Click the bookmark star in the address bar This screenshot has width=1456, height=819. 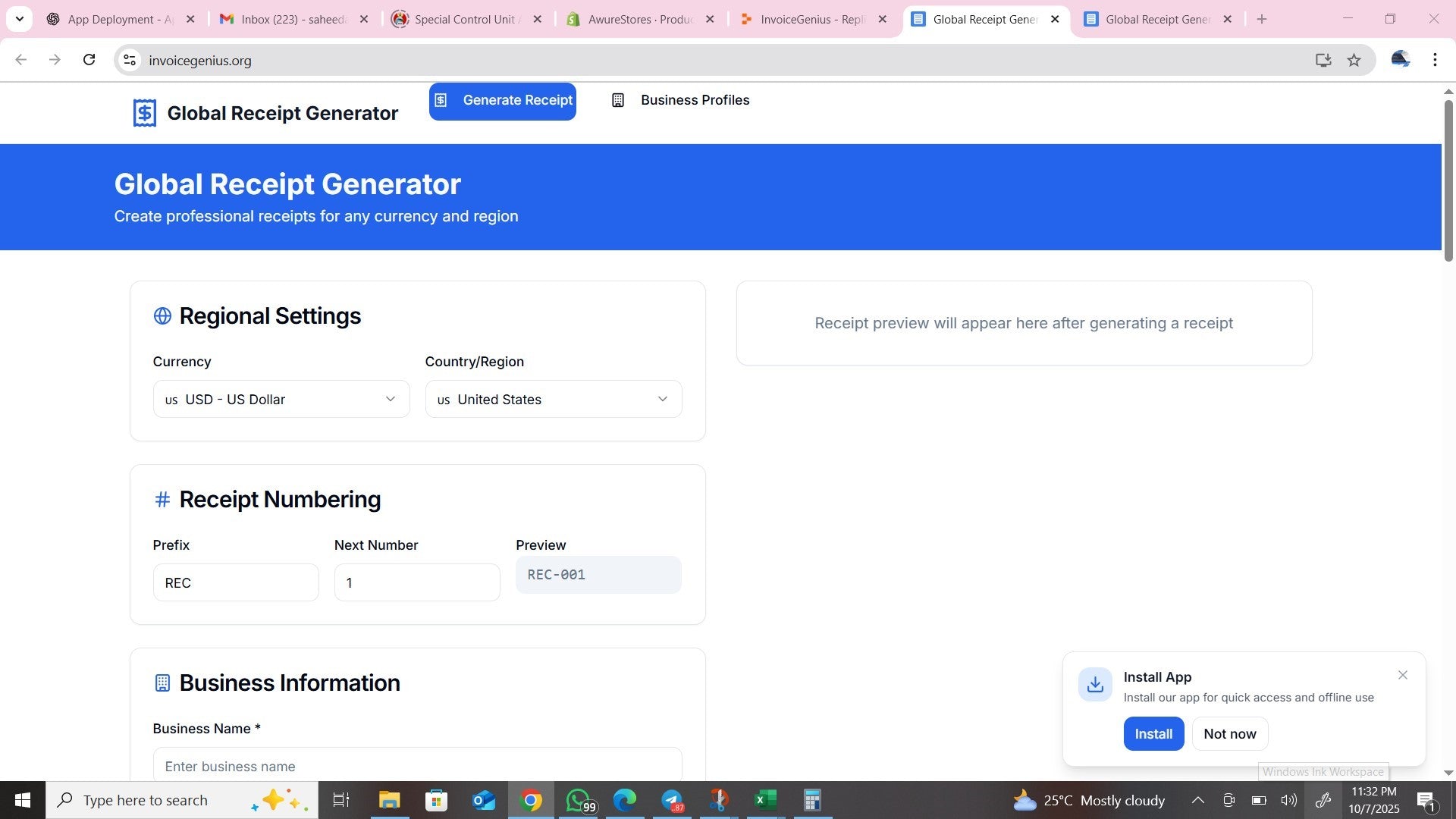coord(1354,60)
